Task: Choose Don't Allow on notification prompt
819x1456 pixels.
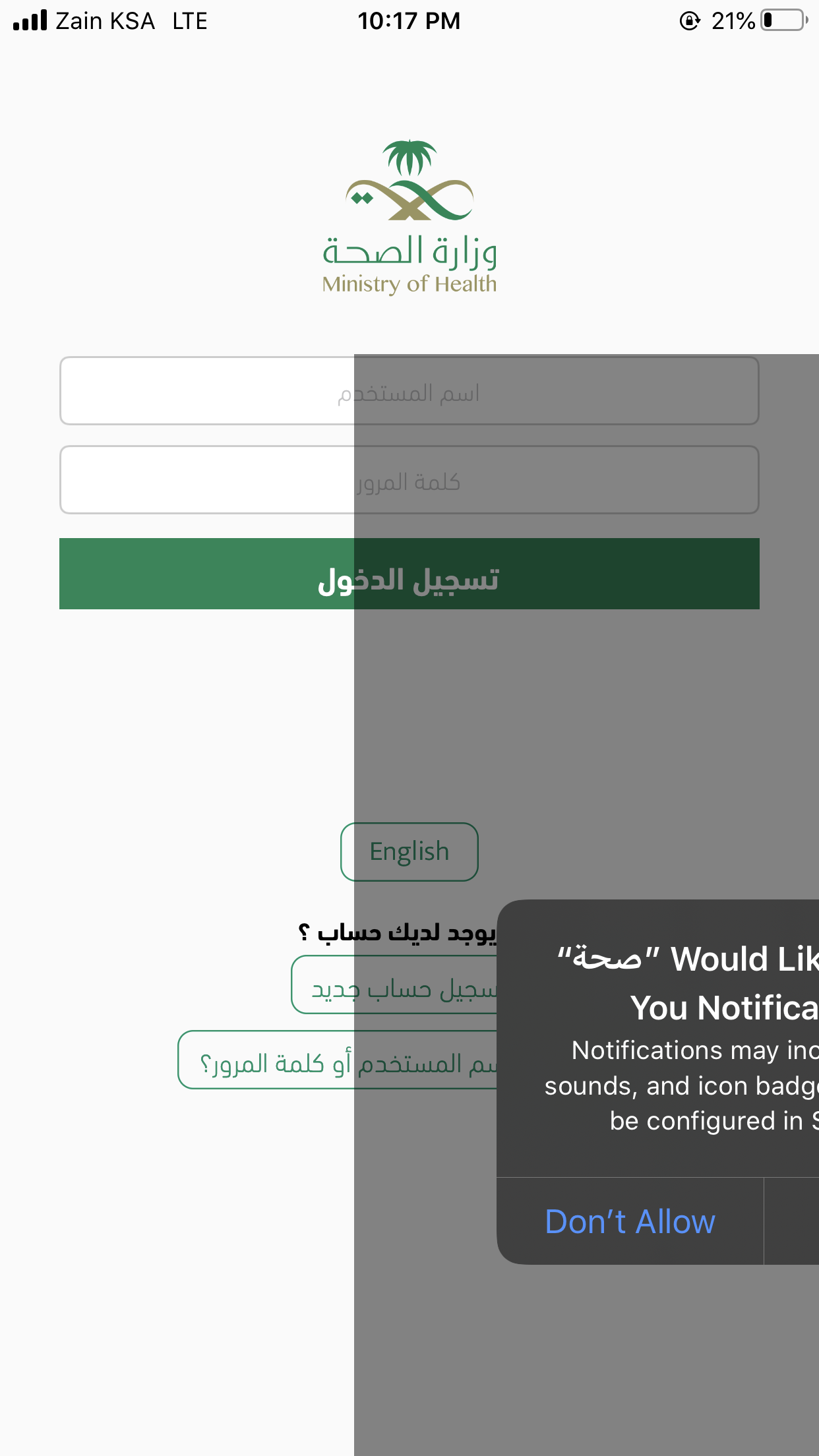Action: click(630, 1221)
